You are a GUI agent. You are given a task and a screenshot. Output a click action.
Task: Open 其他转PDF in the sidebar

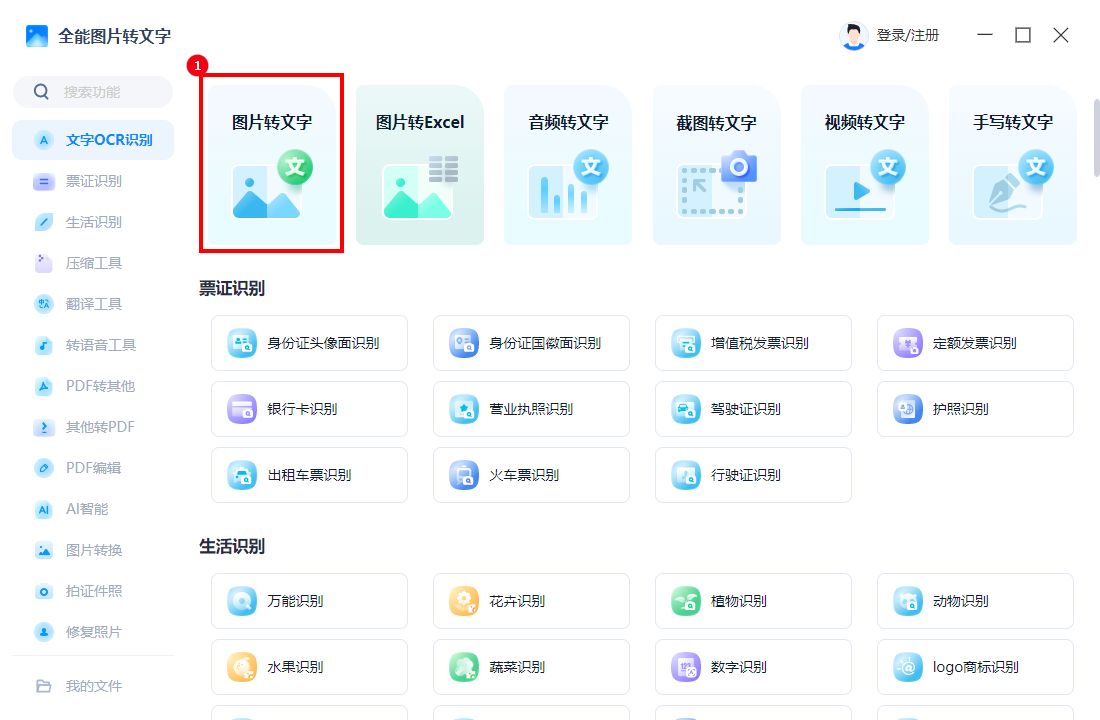click(x=93, y=427)
